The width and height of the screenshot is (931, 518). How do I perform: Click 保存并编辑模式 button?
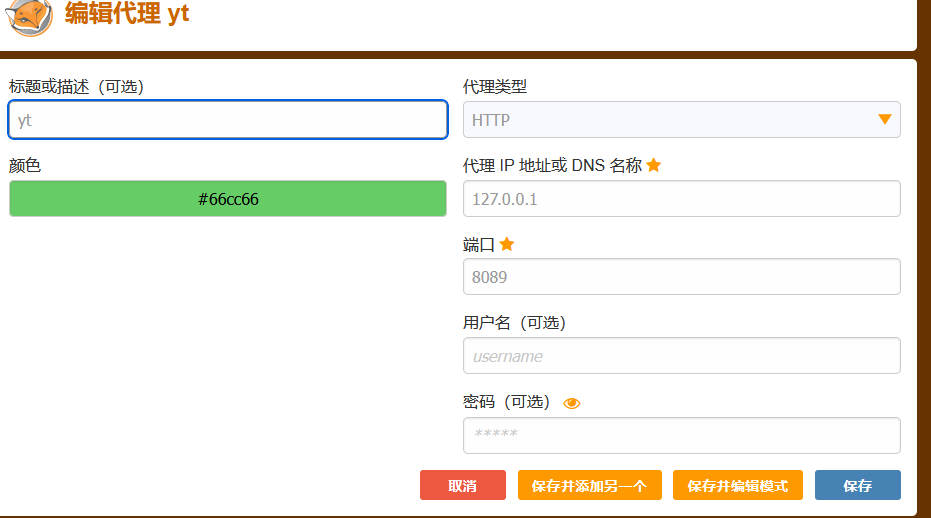pyautogui.click(x=738, y=485)
